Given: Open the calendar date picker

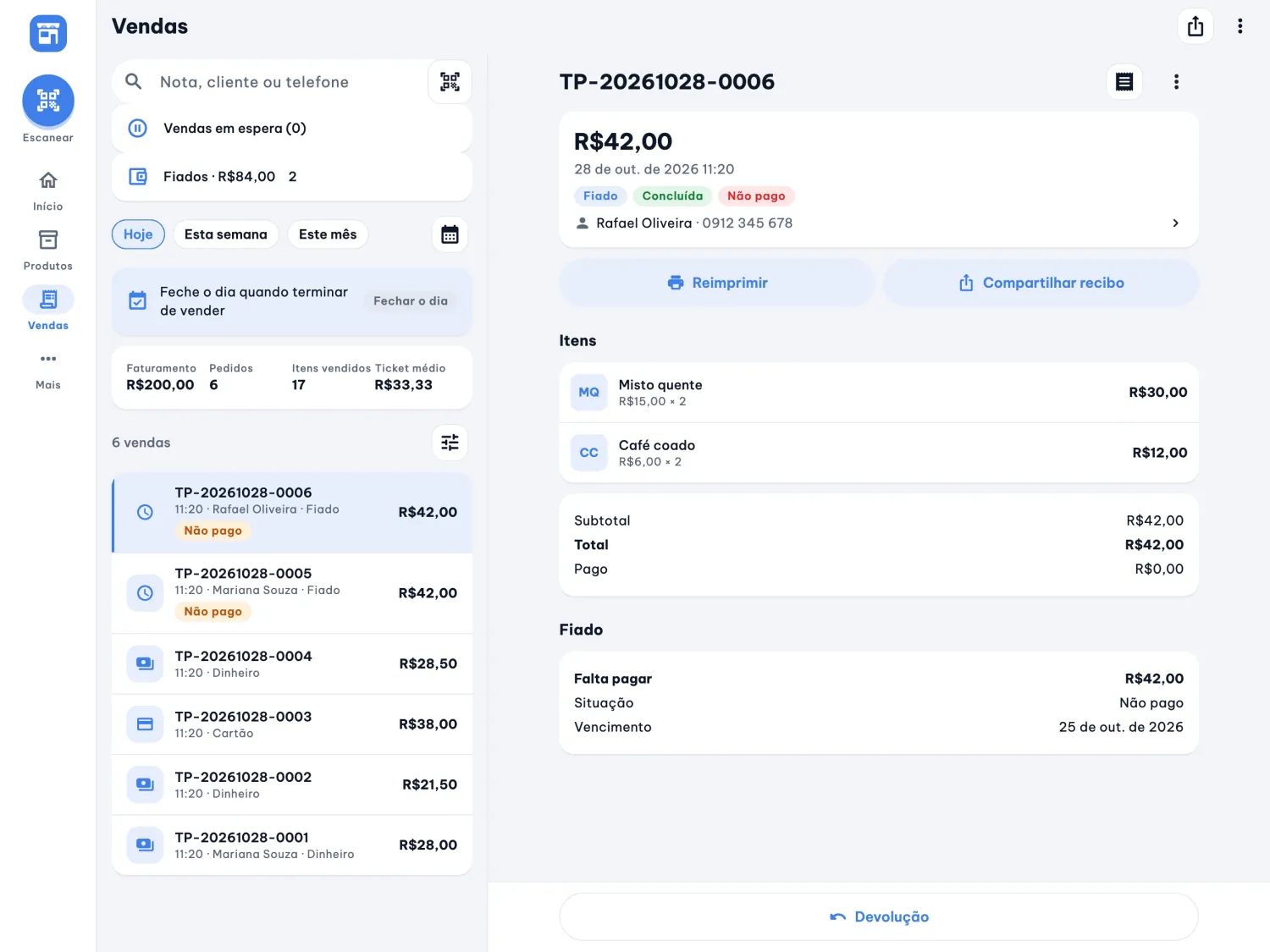Looking at the screenshot, I should [450, 234].
